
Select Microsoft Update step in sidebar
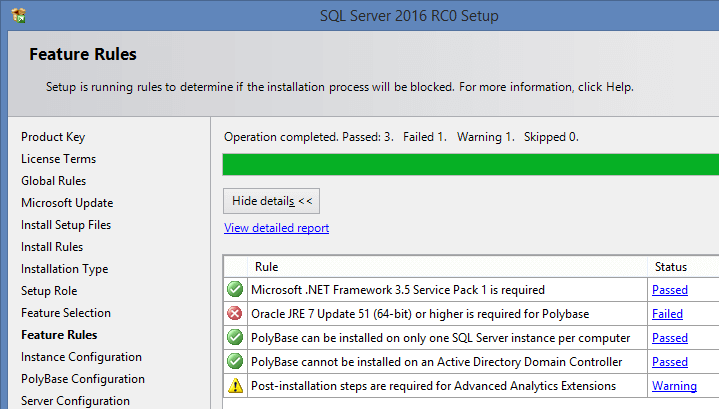(67, 203)
